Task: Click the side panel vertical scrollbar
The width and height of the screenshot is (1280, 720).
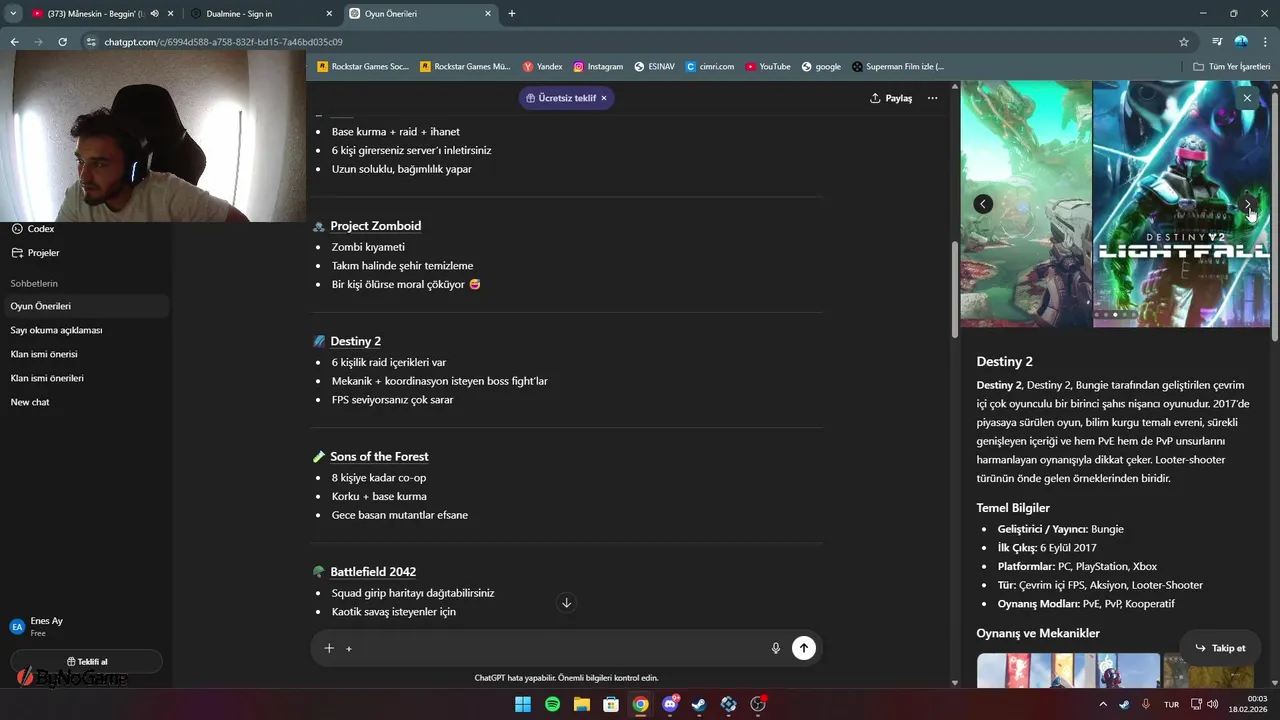Action: (x=1274, y=215)
